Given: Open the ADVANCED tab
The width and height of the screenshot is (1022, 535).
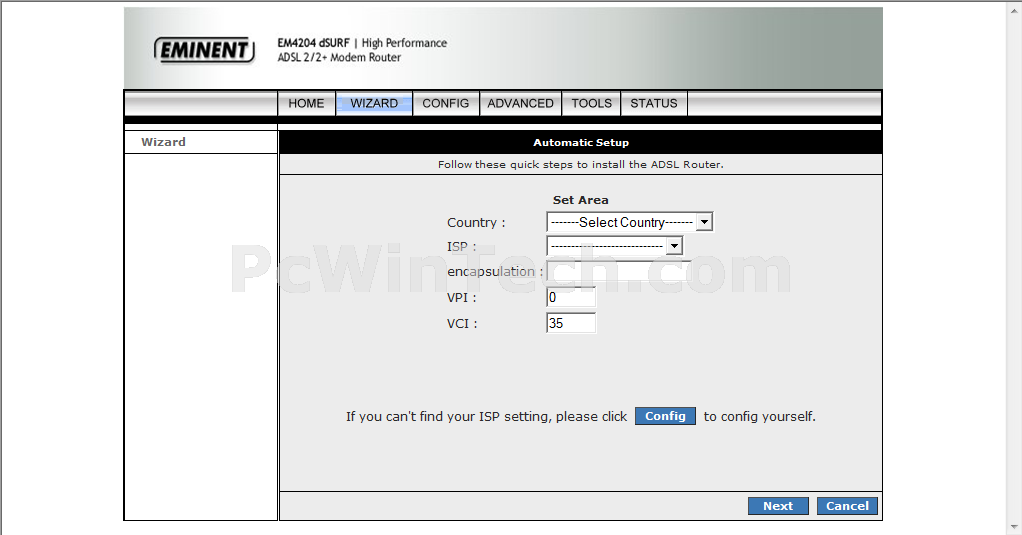Looking at the screenshot, I should coord(520,104).
